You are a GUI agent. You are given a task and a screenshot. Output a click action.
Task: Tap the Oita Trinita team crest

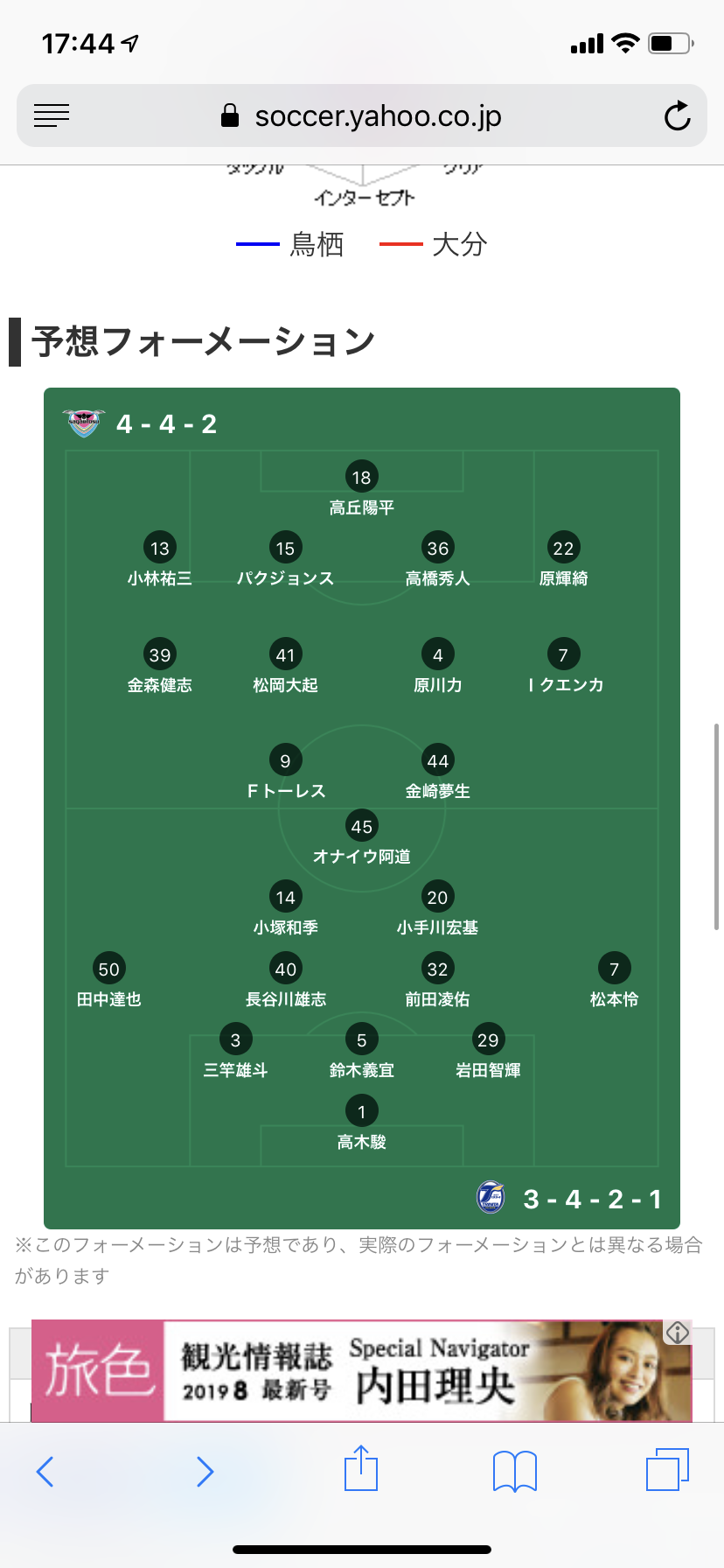(491, 1197)
